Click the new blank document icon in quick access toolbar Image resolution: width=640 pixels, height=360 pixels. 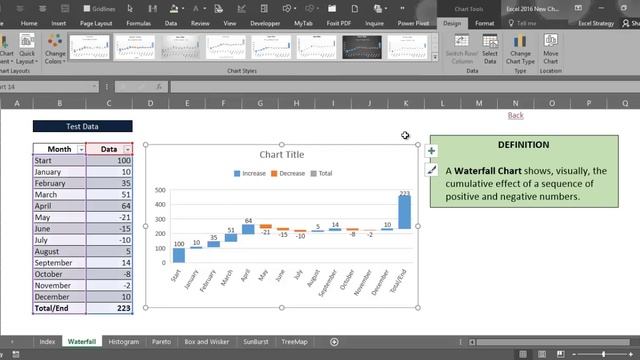coord(355,9)
